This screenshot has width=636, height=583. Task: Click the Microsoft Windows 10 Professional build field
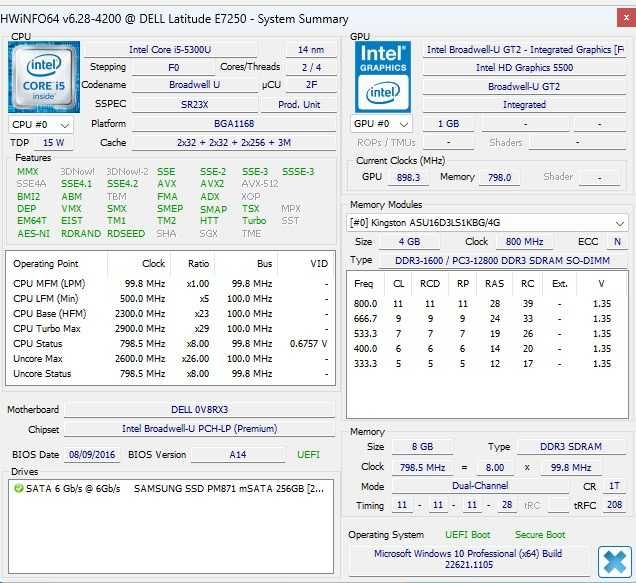pyautogui.click(x=468, y=559)
